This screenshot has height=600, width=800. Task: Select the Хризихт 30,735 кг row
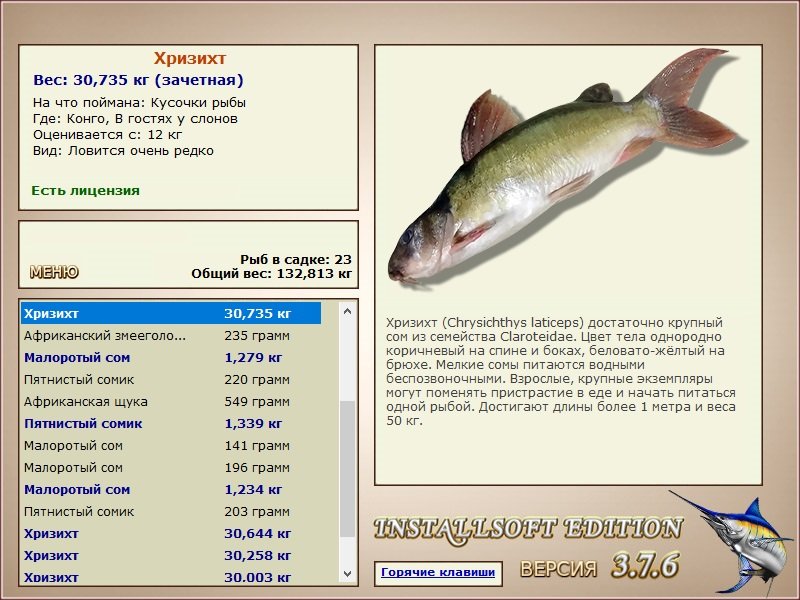point(171,313)
